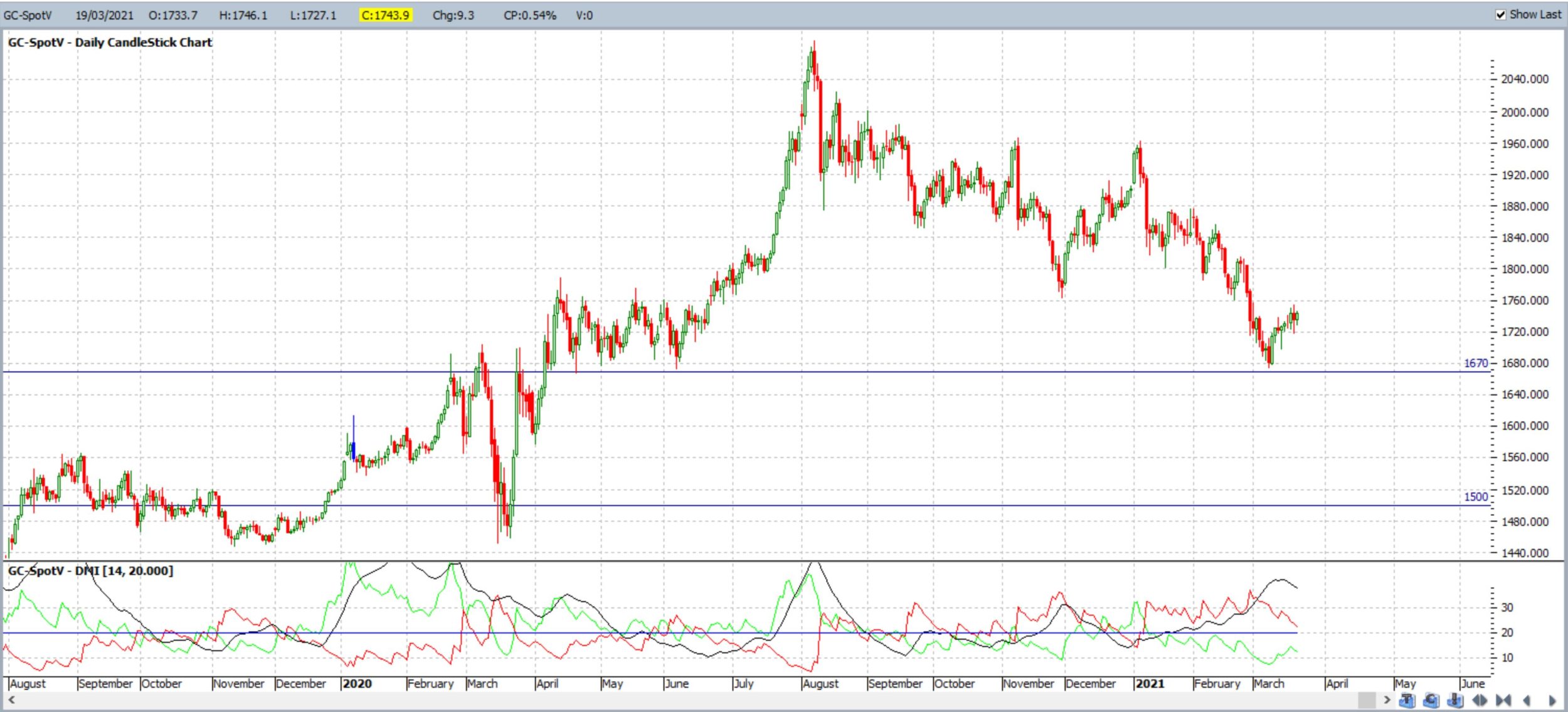1568x712 pixels.
Task: Click the 2021 year label on time axis
Action: pyautogui.click(x=1150, y=684)
